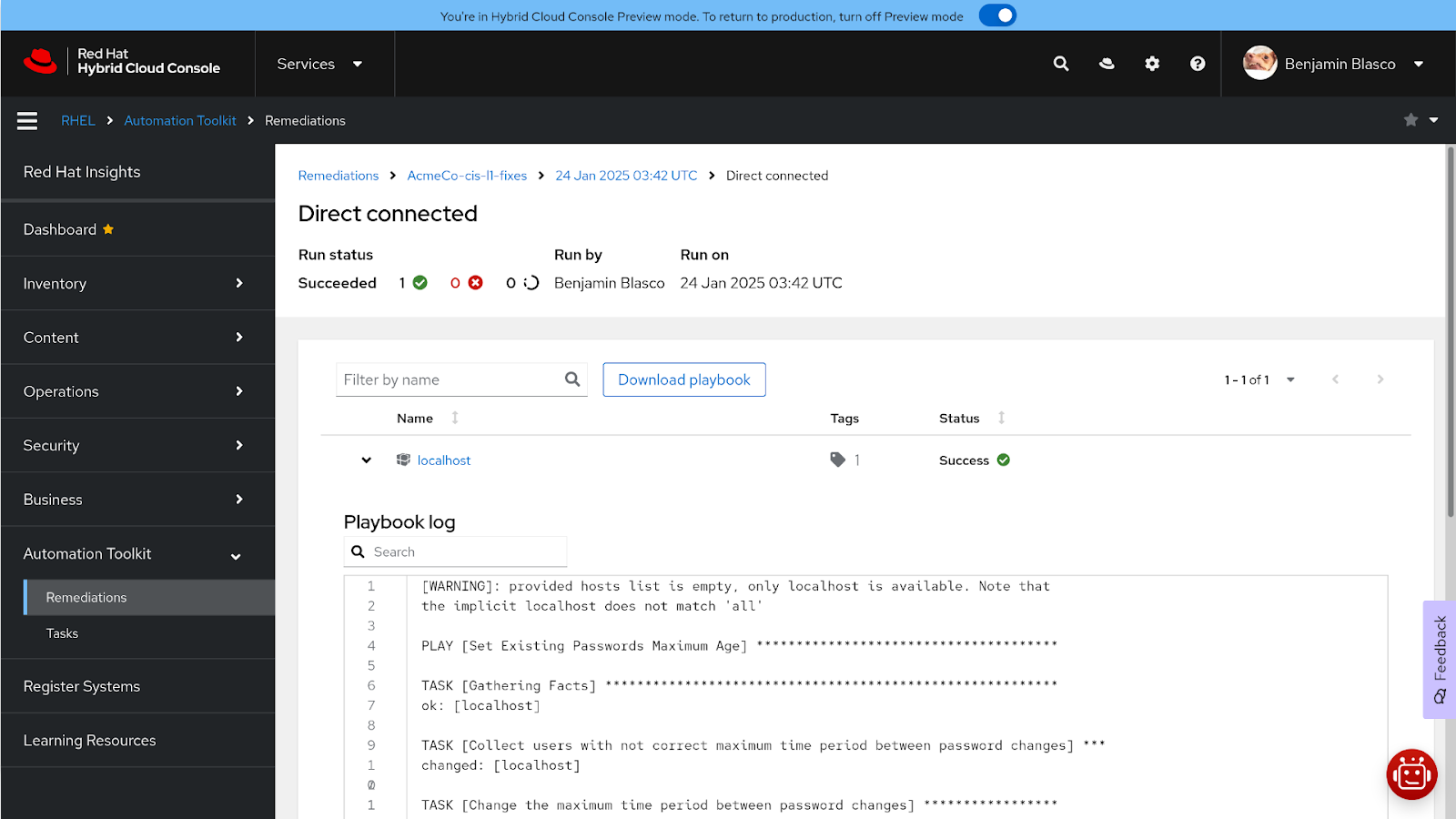1456x819 pixels.
Task: Collapse the Automation Toolkit section
Action: pyautogui.click(x=137, y=553)
